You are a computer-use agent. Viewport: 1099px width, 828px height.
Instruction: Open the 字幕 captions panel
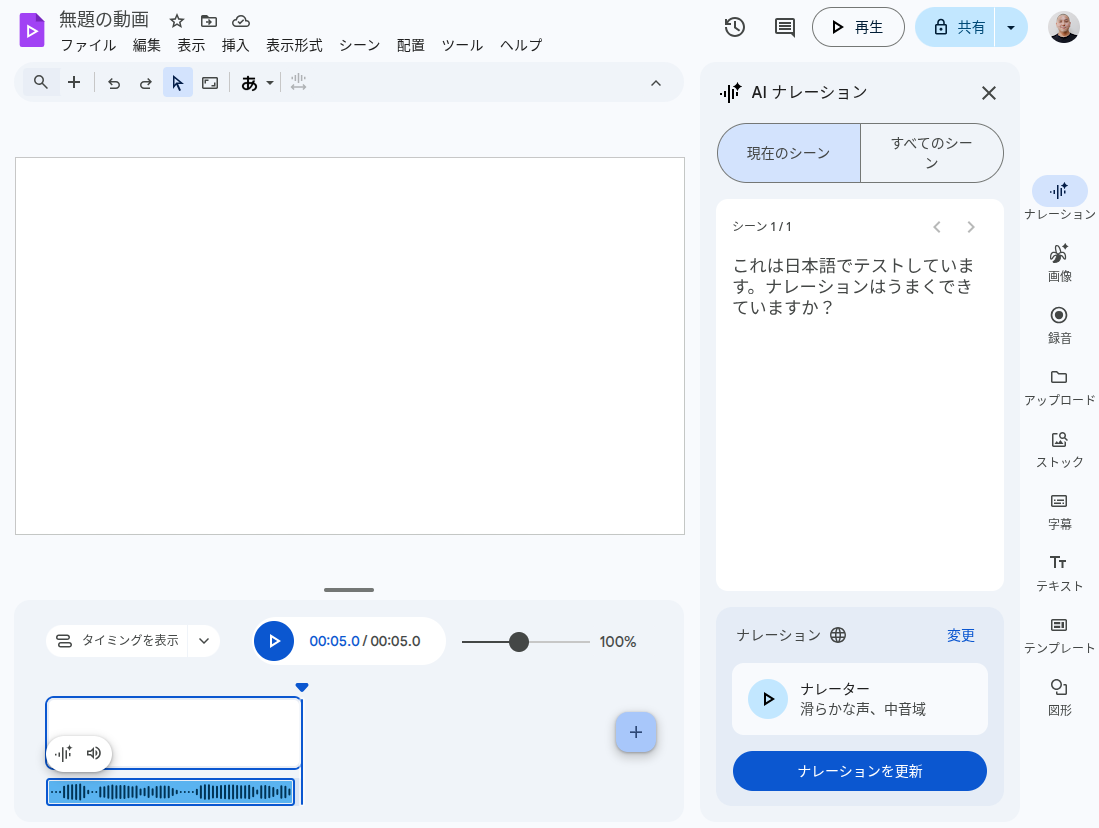(x=1058, y=510)
